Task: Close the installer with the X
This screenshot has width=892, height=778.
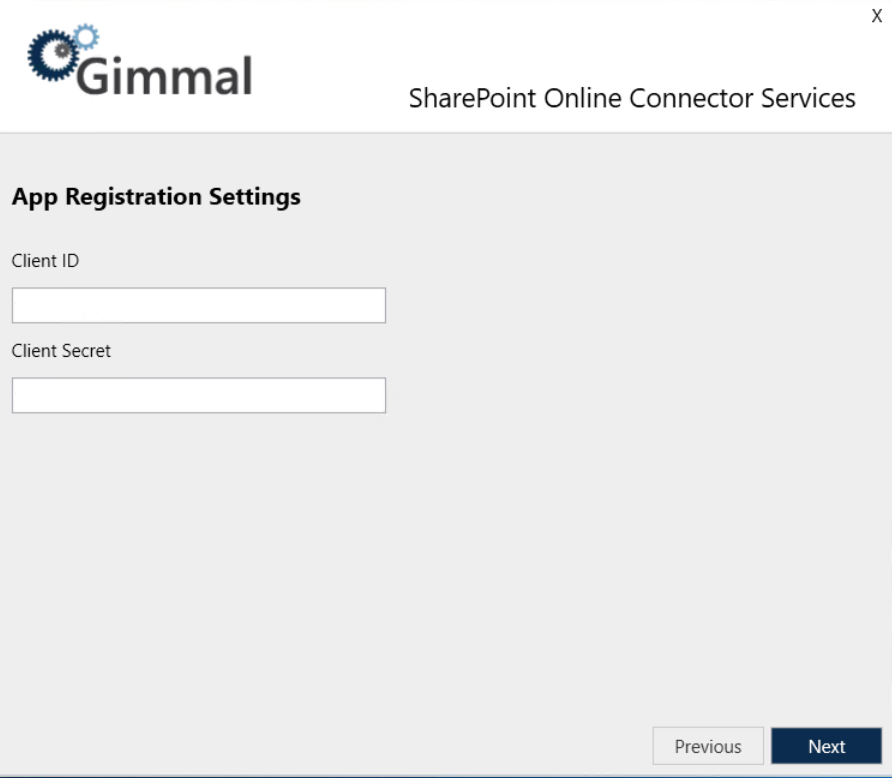Action: (x=877, y=16)
